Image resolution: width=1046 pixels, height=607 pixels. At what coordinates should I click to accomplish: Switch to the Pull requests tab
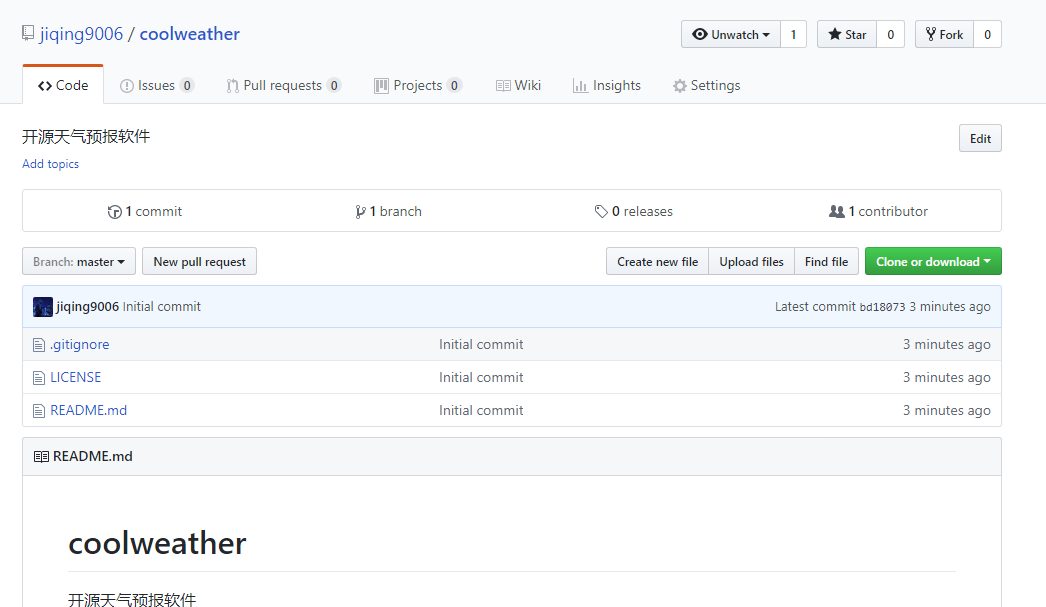click(x=284, y=85)
